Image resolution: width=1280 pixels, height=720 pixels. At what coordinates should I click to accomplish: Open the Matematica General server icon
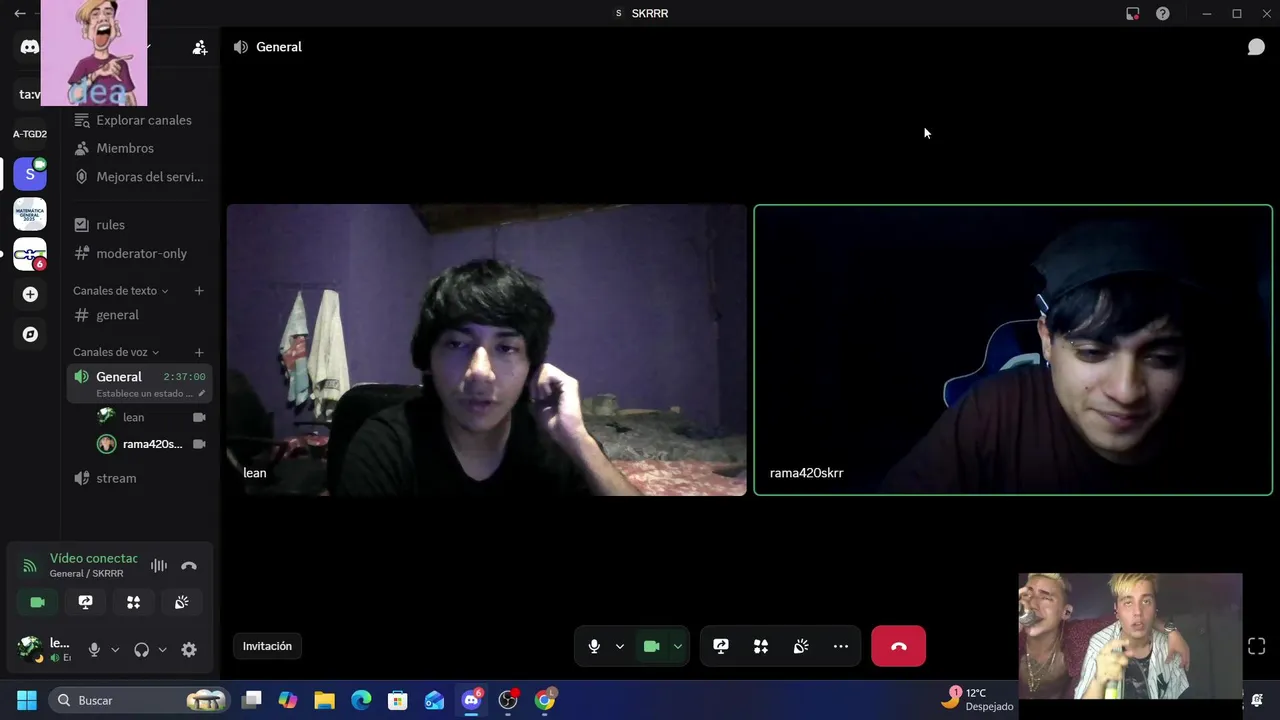click(x=30, y=214)
